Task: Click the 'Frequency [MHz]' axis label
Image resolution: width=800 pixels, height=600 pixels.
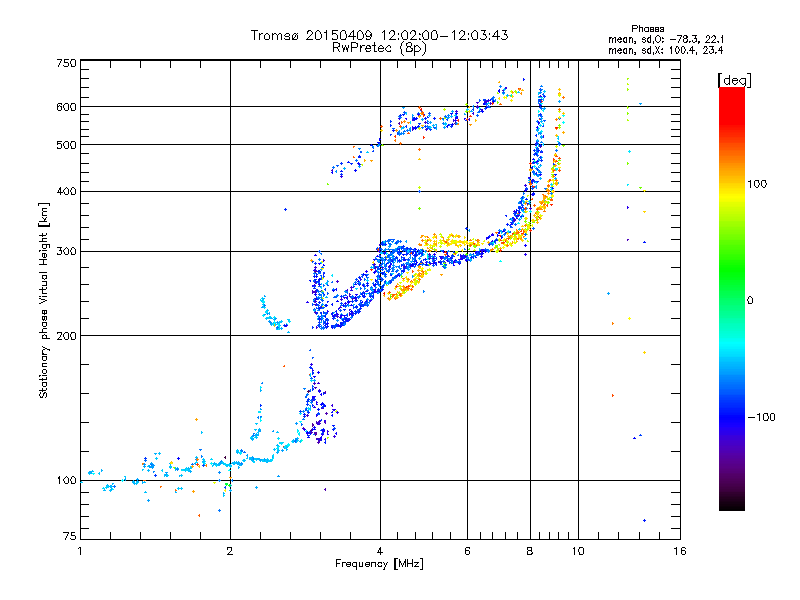Action: coord(380,564)
